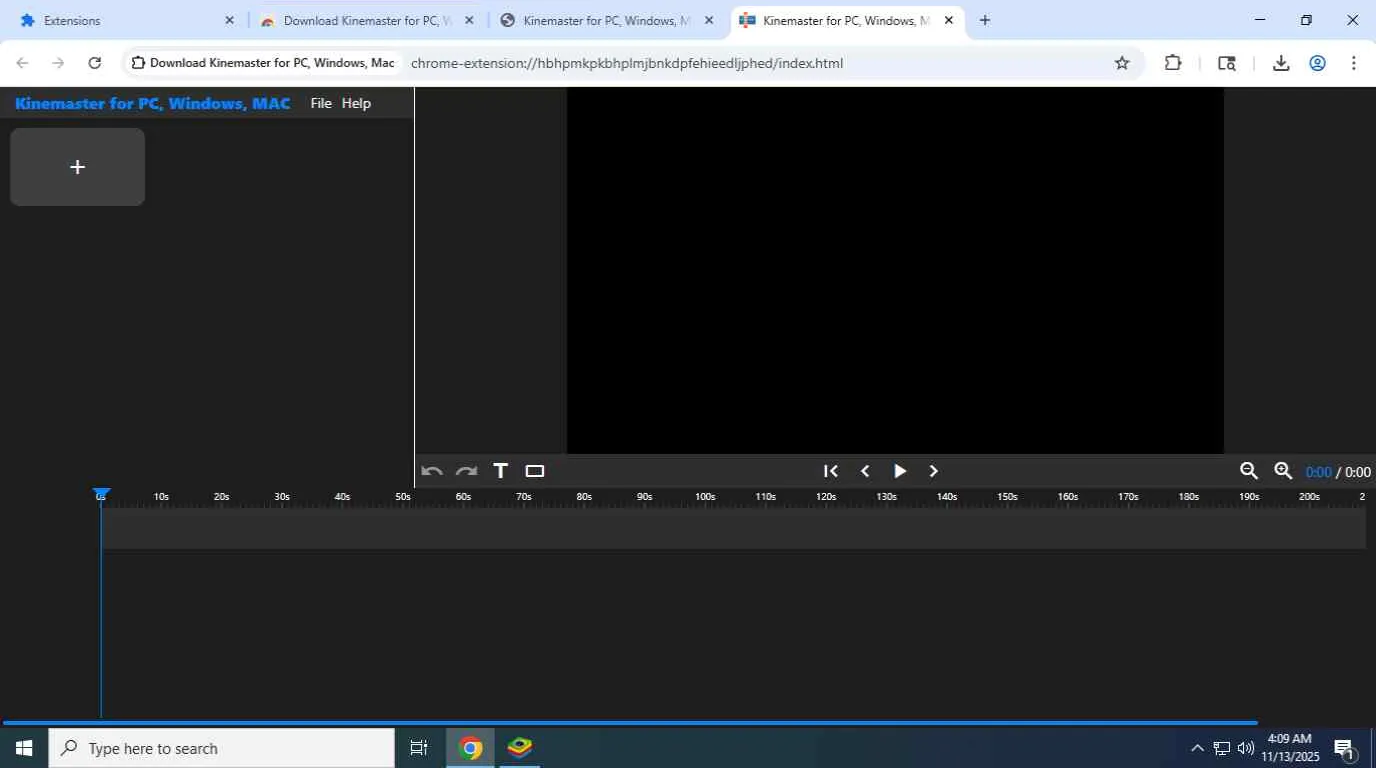Open the Windows notification center
The width and height of the screenshot is (1376, 768).
coord(1345,748)
